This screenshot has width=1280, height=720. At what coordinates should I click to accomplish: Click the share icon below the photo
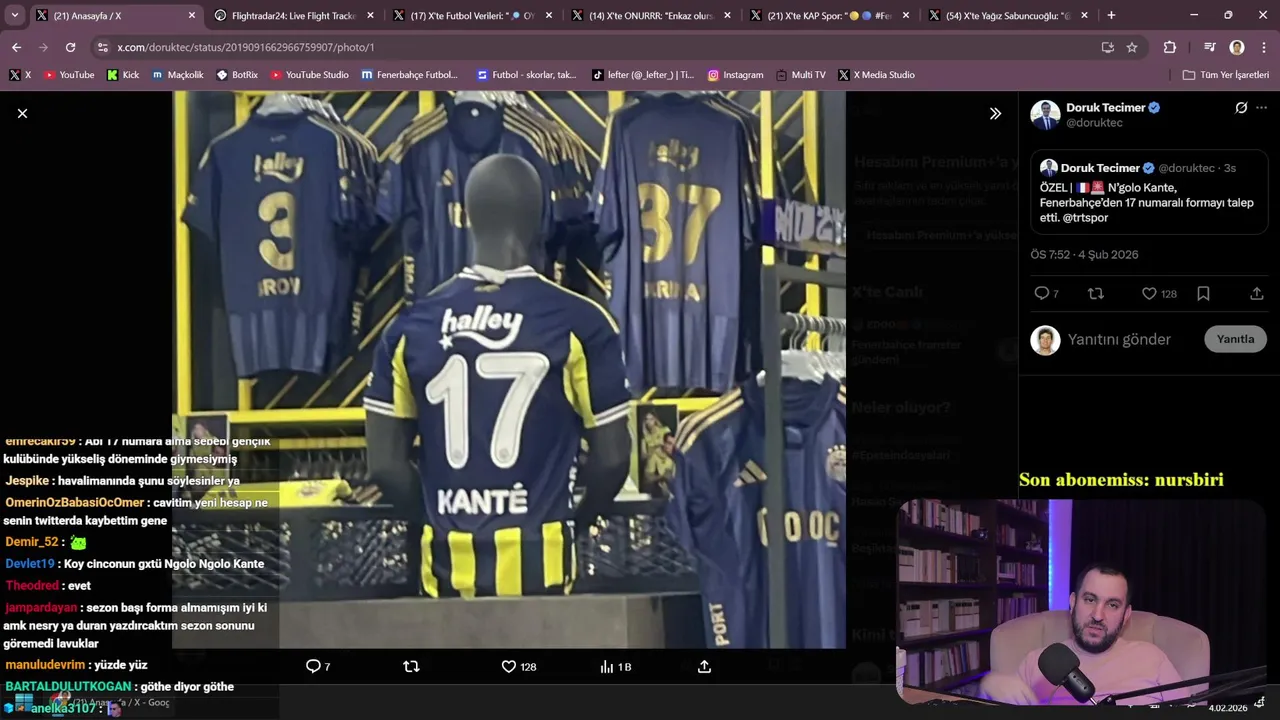(704, 666)
